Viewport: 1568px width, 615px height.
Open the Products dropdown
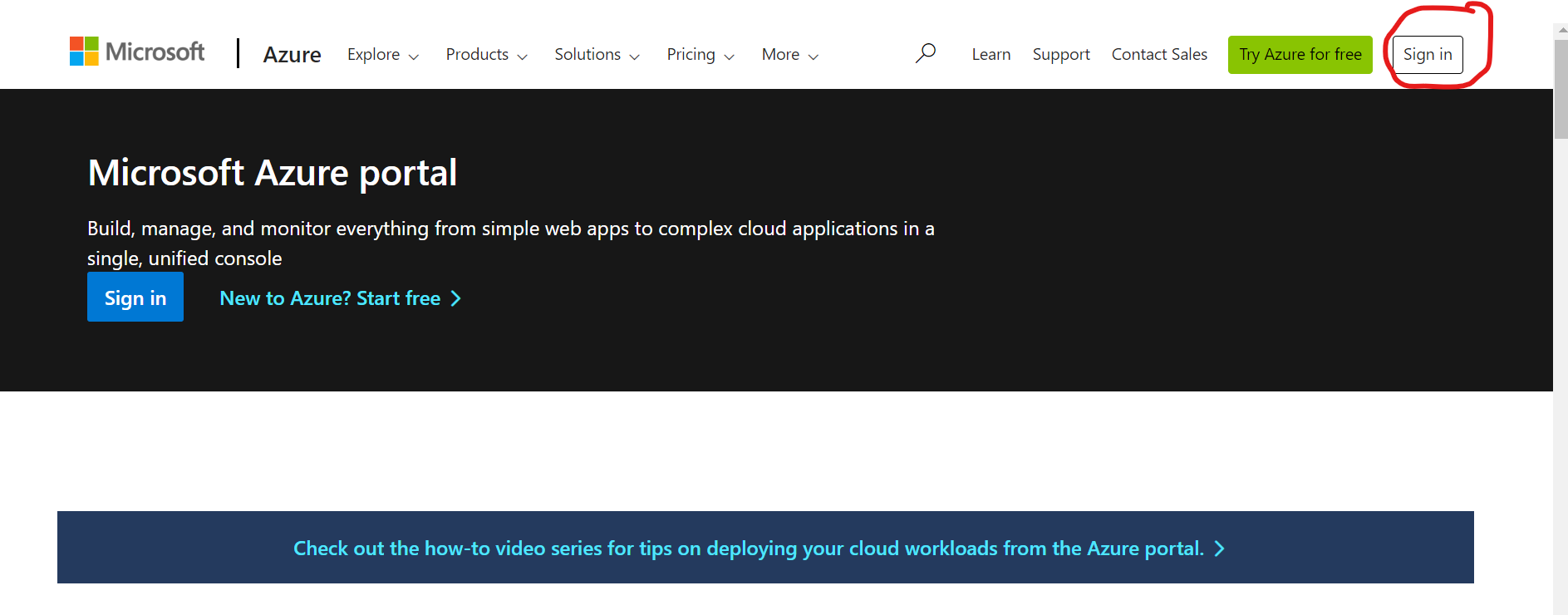[x=486, y=55]
